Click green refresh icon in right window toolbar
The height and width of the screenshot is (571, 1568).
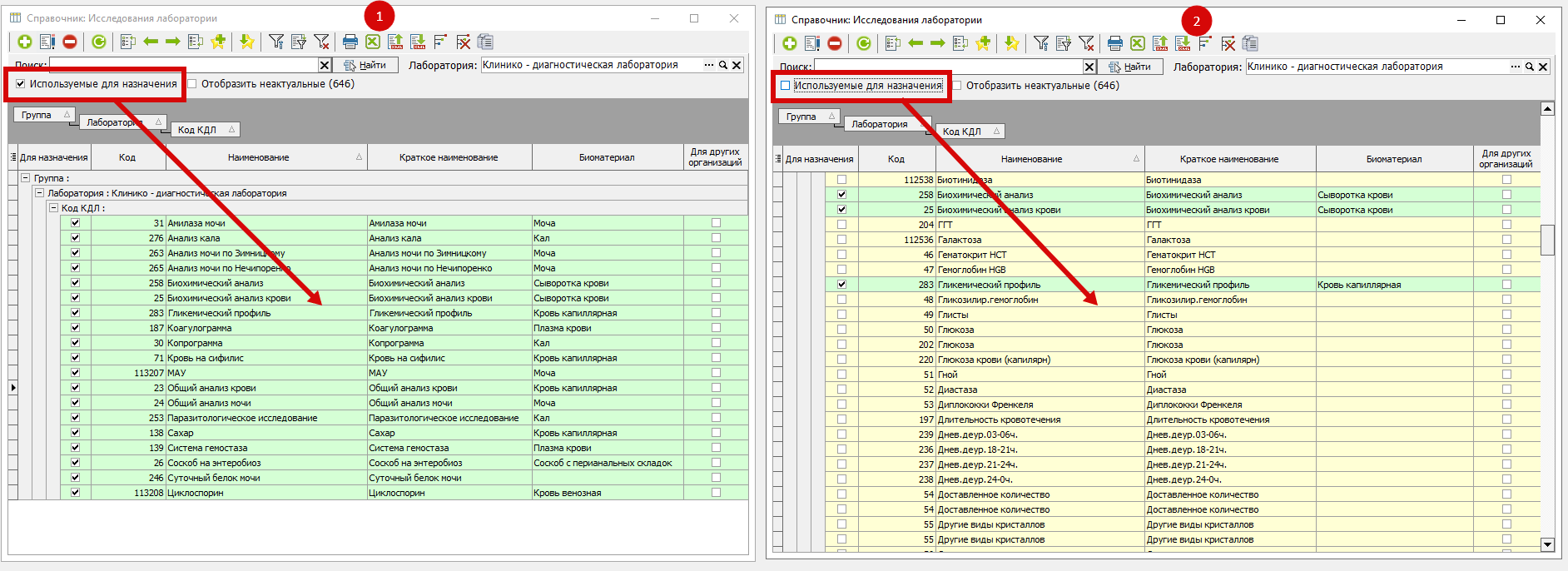tap(864, 43)
